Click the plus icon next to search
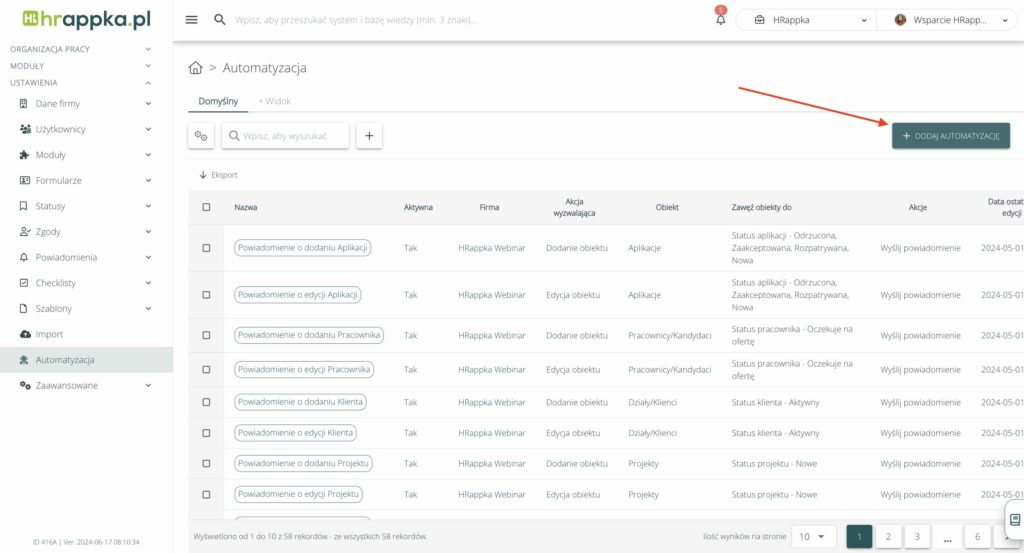This screenshot has width=1024, height=553. 369,136
